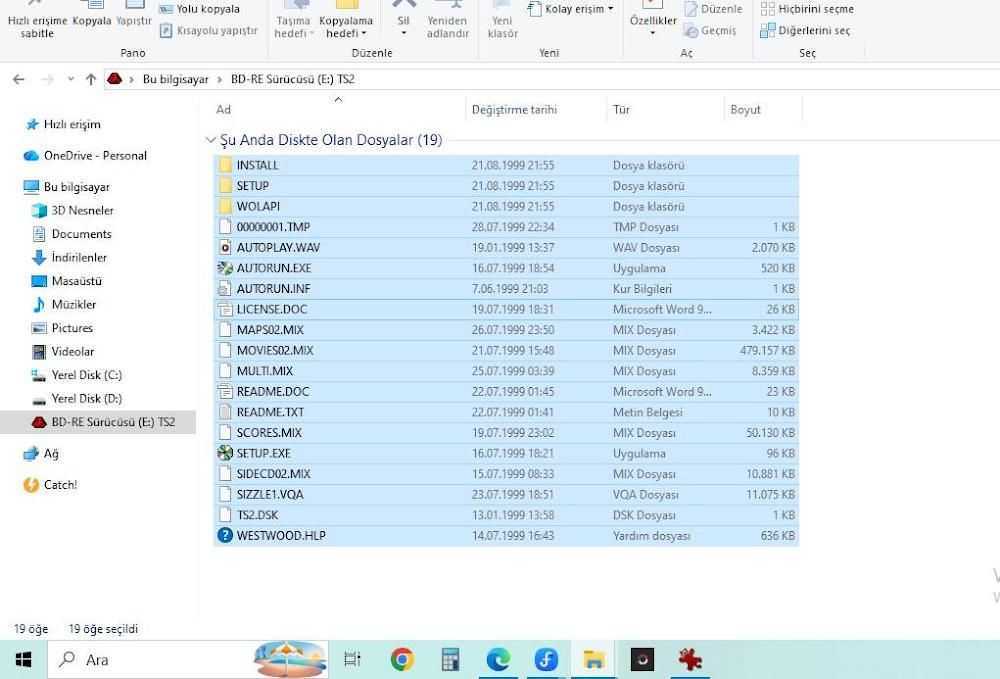Sort by the Ad column header
1000x679 pixels.
click(x=338, y=109)
